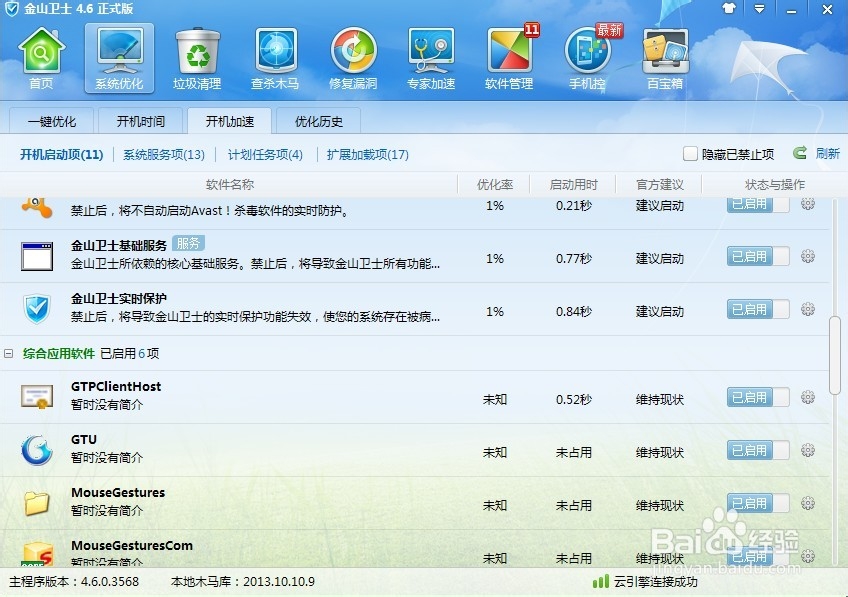Toggle 已启用 switch for Avast row

[758, 204]
